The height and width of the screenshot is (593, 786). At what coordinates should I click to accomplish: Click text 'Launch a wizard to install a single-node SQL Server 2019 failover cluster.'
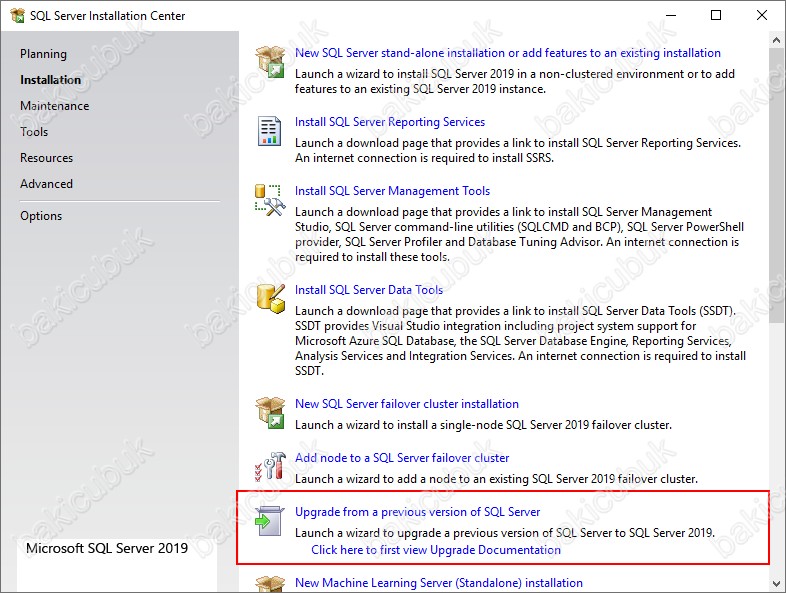click(x=483, y=425)
